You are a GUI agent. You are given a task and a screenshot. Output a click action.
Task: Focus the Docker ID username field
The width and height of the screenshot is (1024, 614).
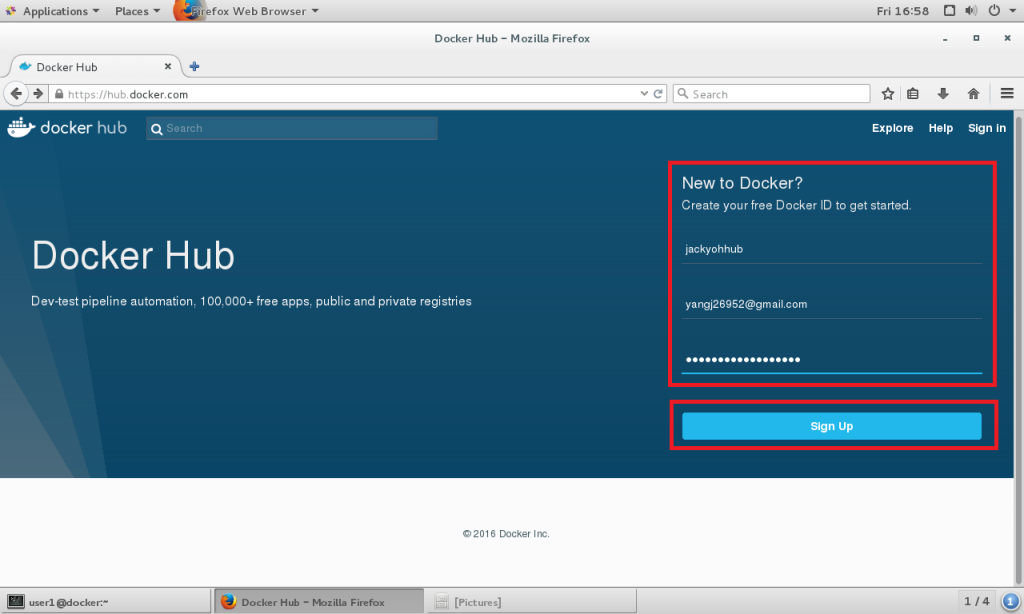pos(831,249)
